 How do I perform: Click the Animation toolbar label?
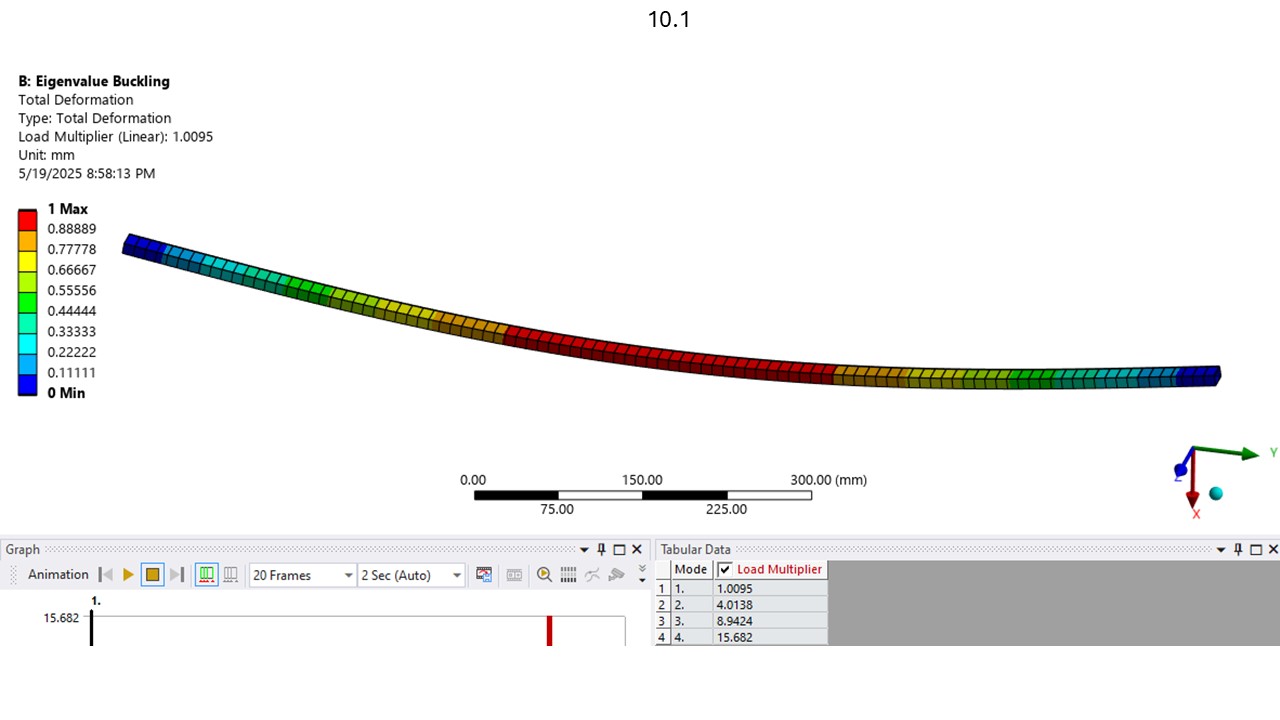[58, 575]
